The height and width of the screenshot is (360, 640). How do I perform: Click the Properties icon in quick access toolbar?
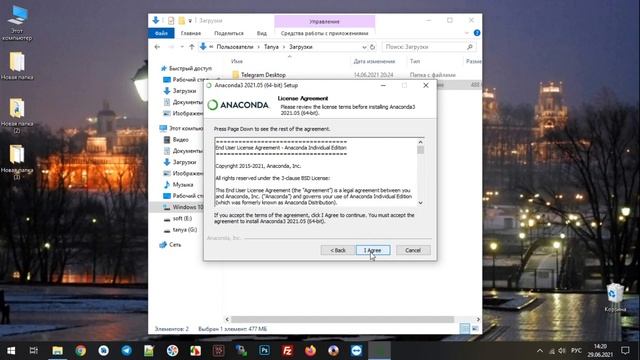(x=171, y=20)
